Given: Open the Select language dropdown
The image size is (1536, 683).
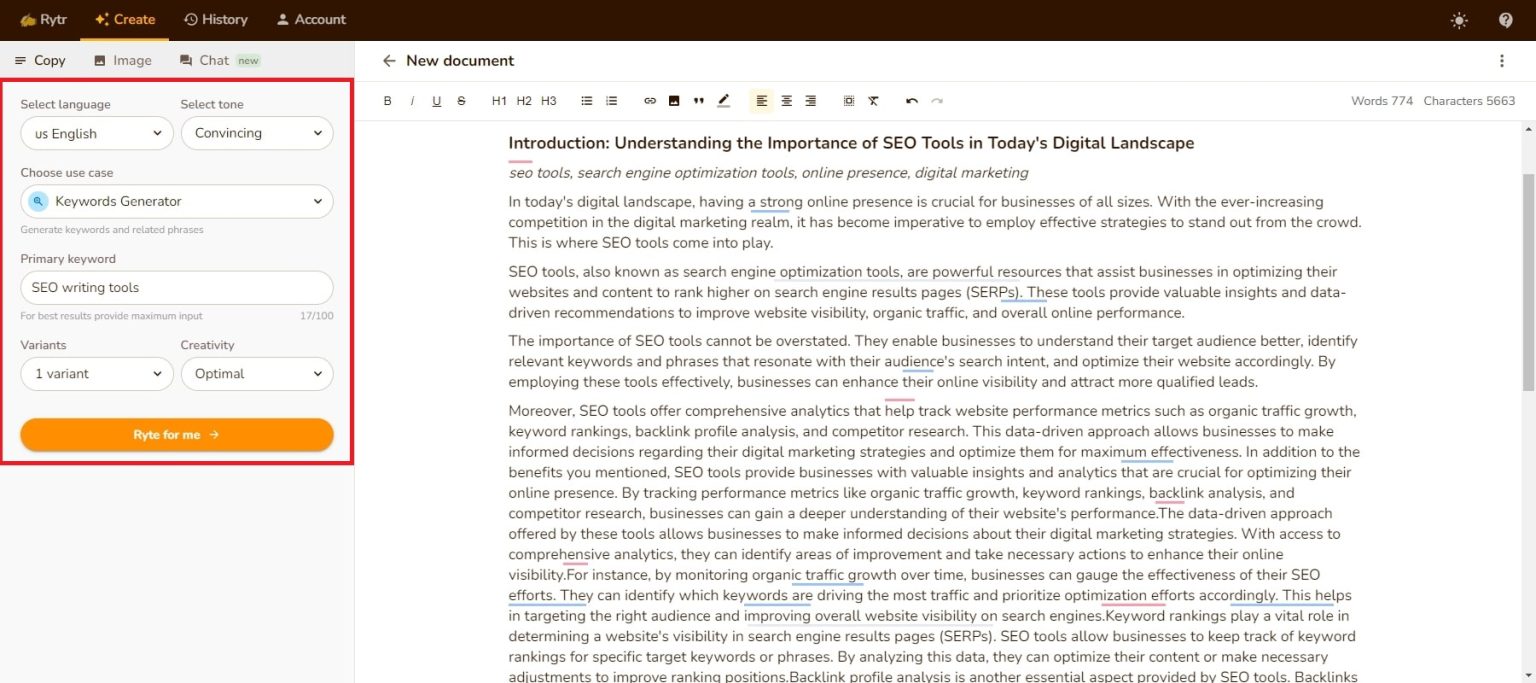Looking at the screenshot, I should 97,133.
